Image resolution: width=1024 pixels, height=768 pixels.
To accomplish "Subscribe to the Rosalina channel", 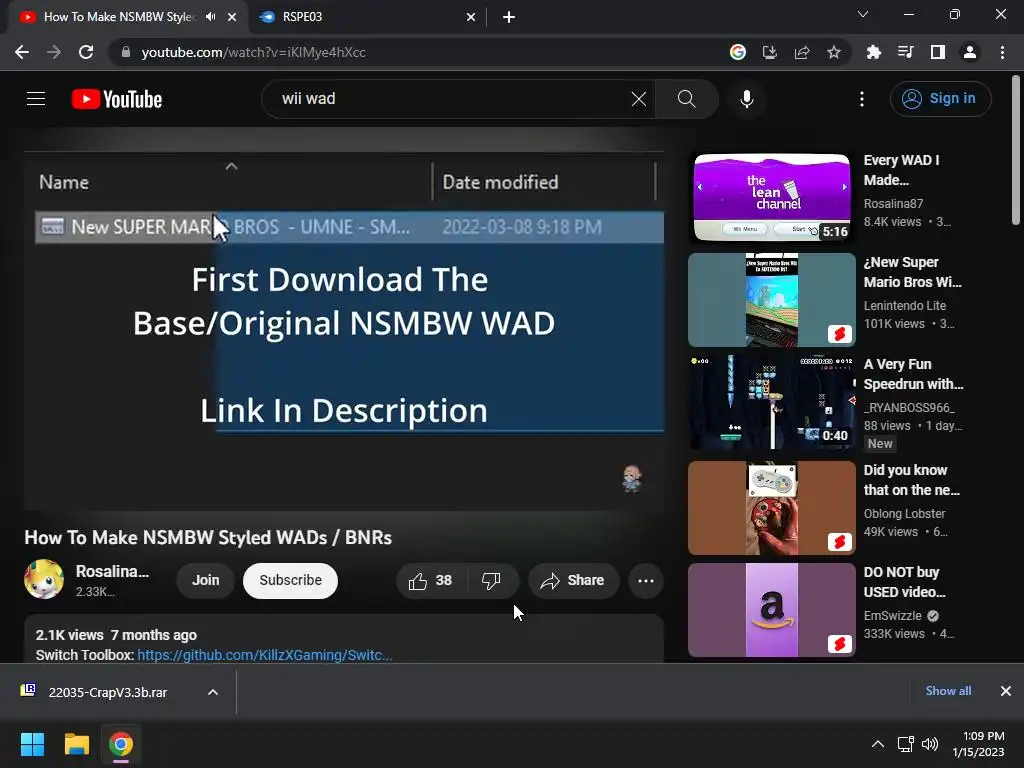I will (291, 581).
